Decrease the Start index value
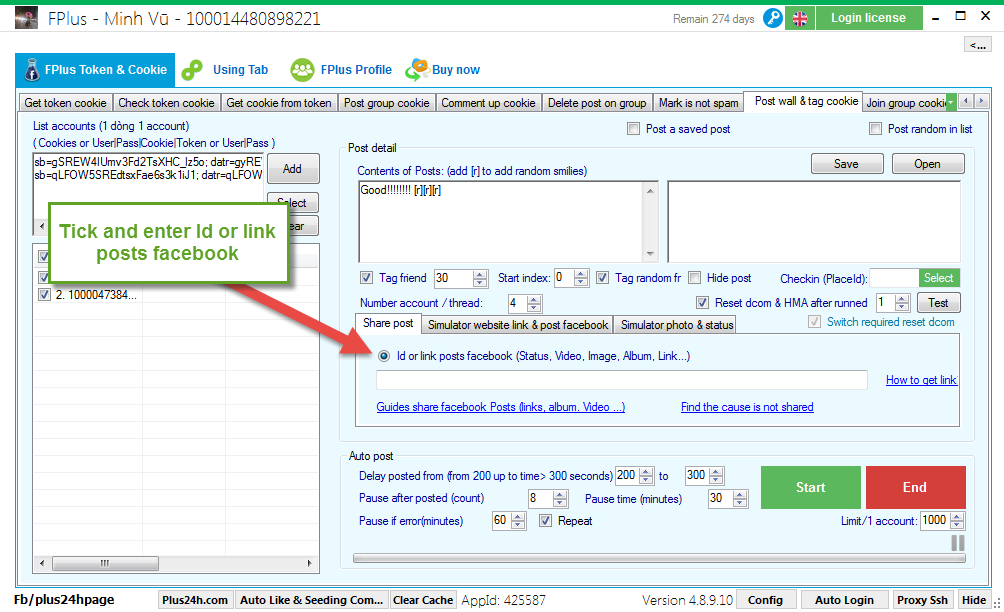1004x612 pixels. point(581,282)
